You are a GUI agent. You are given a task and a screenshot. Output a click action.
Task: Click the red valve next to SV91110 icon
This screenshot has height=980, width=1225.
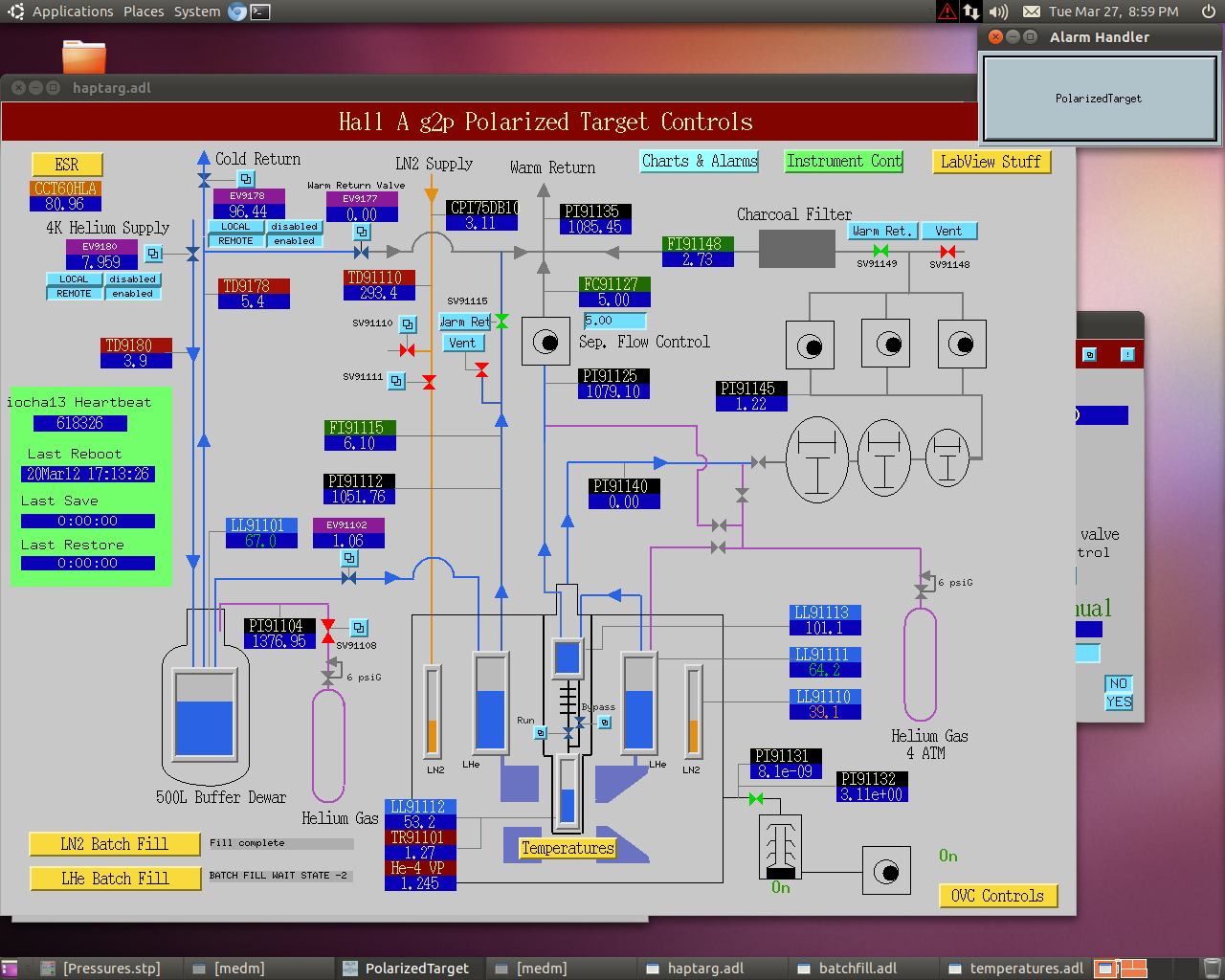point(408,350)
